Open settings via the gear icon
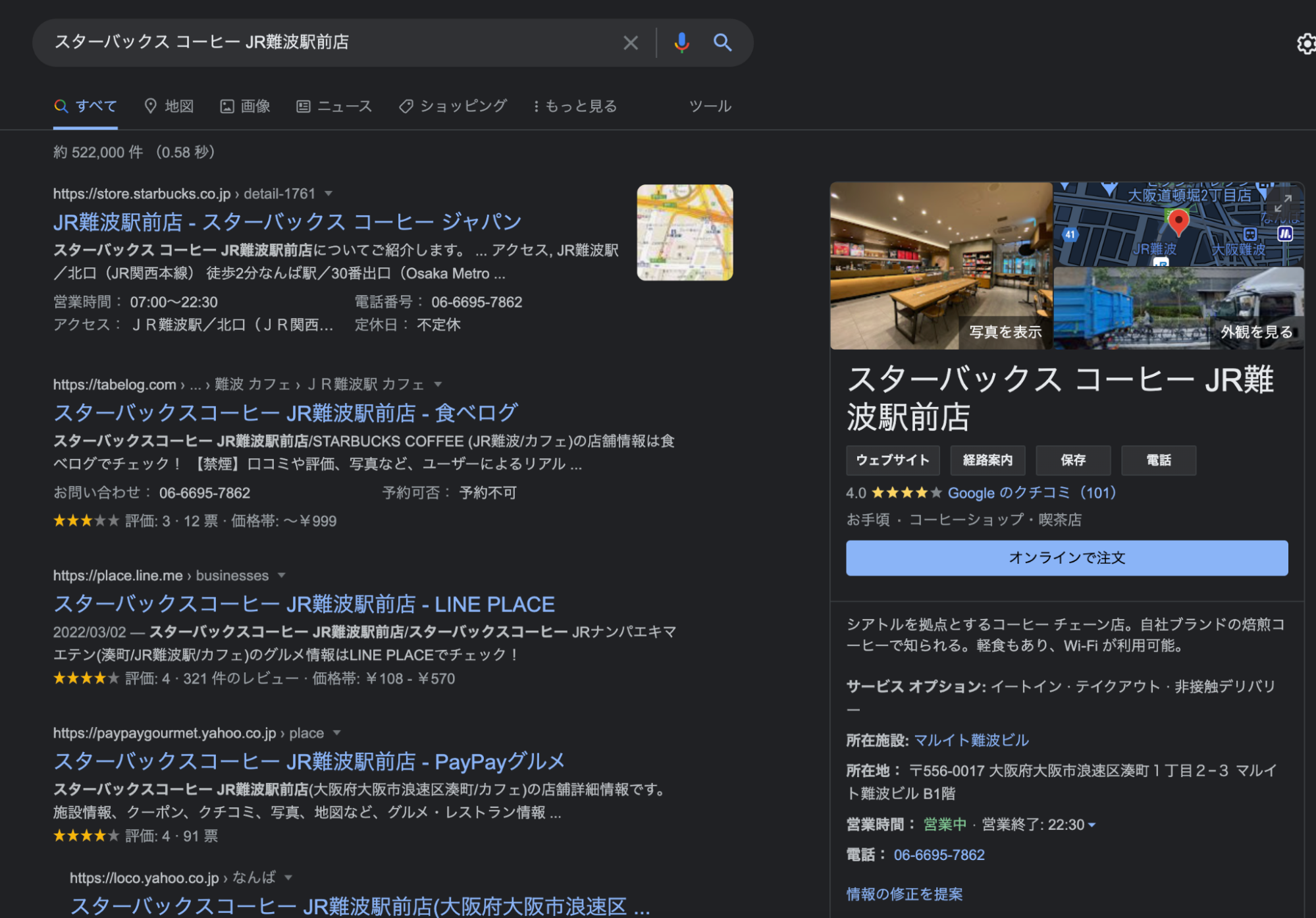 1306,44
